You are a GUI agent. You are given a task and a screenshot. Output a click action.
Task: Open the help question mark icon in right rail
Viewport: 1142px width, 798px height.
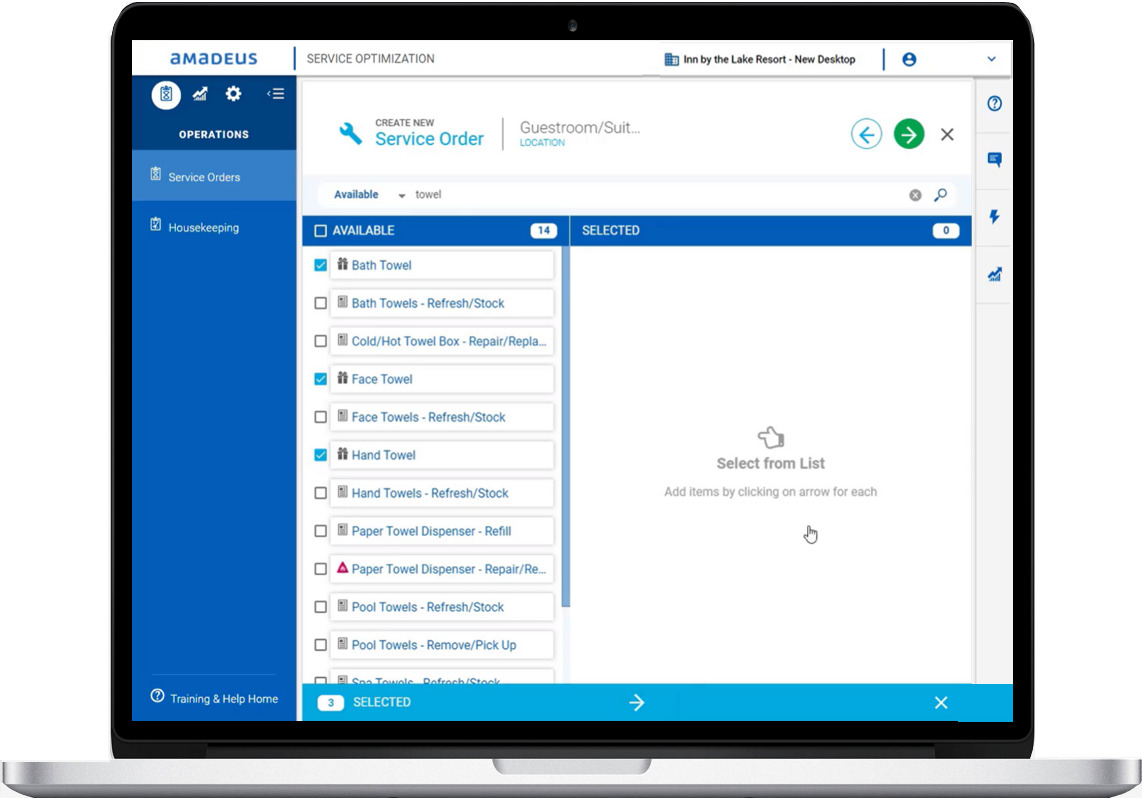tap(994, 103)
